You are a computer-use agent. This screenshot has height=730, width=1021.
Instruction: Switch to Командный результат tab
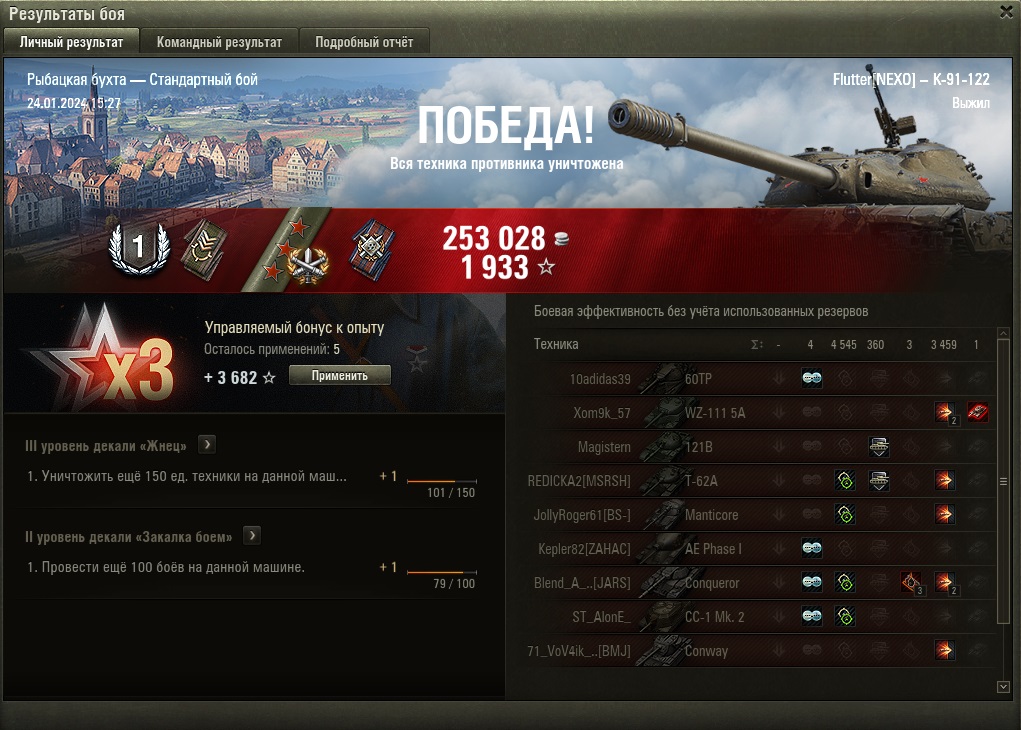219,42
